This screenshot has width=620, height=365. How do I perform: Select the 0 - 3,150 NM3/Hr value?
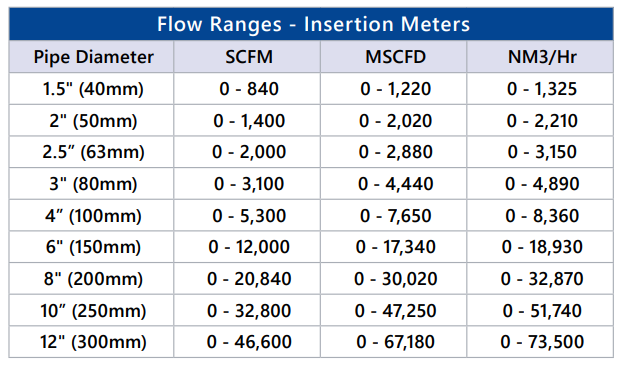pyautogui.click(x=542, y=152)
